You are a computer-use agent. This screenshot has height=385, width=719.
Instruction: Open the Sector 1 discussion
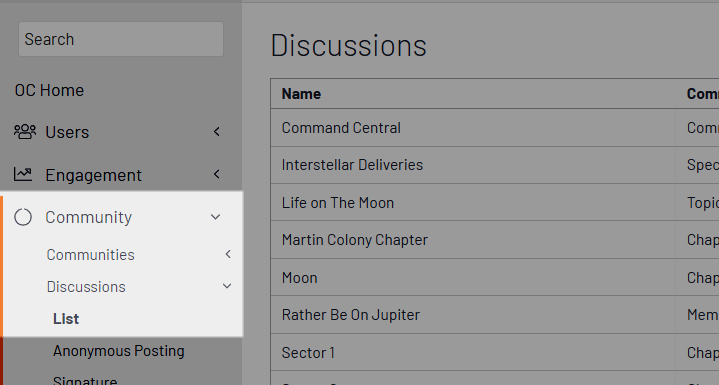308,353
